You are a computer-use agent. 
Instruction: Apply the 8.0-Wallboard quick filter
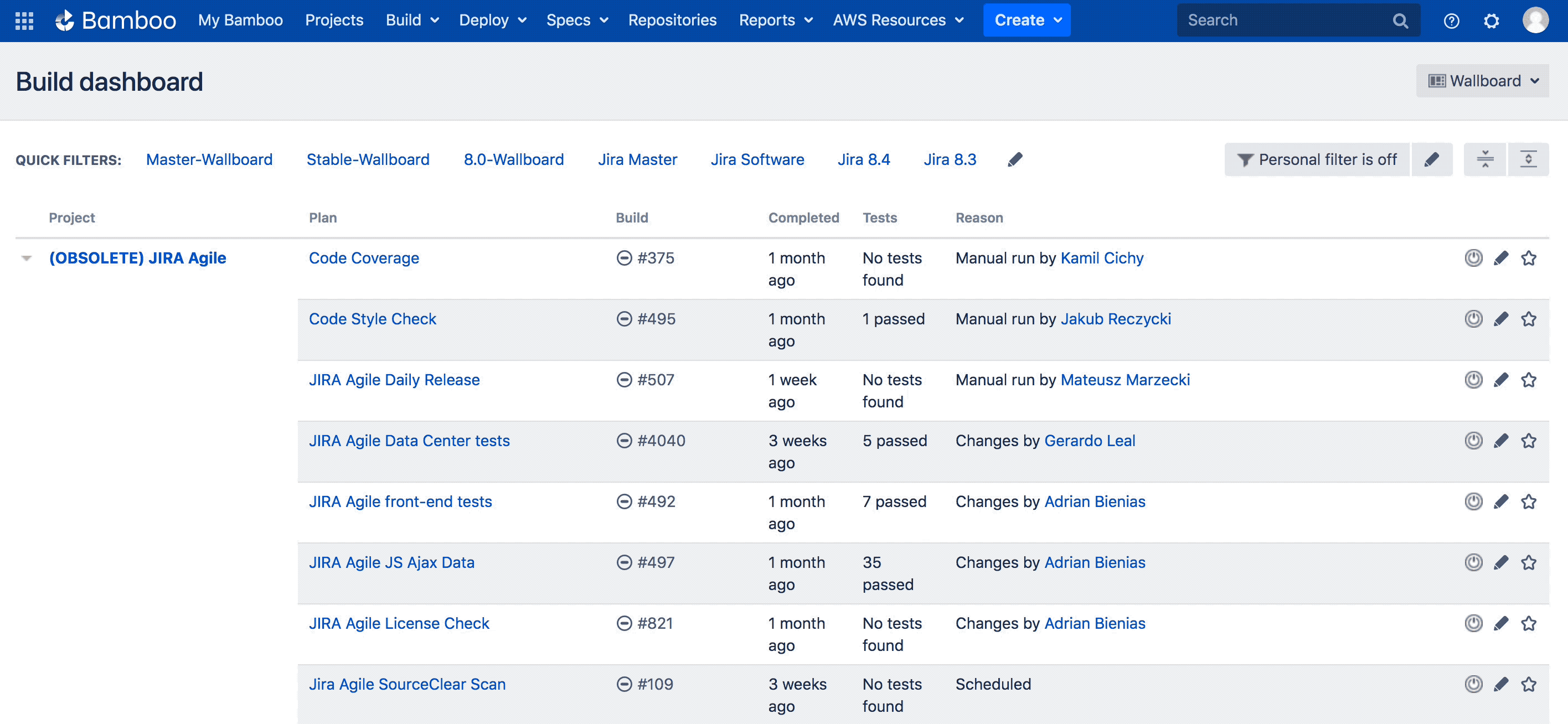(514, 159)
